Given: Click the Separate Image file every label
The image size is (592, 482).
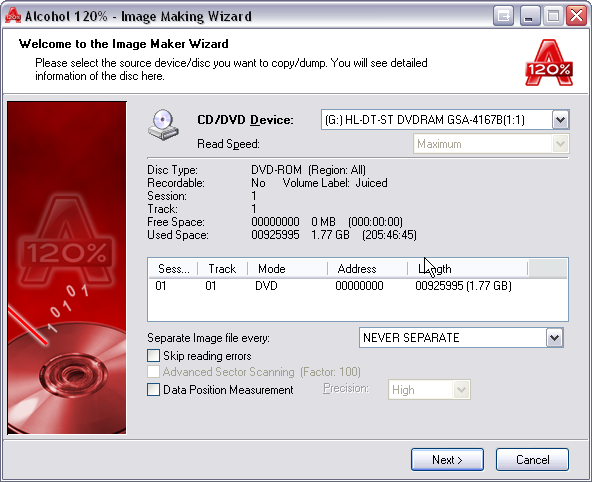Looking at the screenshot, I should [x=208, y=338].
